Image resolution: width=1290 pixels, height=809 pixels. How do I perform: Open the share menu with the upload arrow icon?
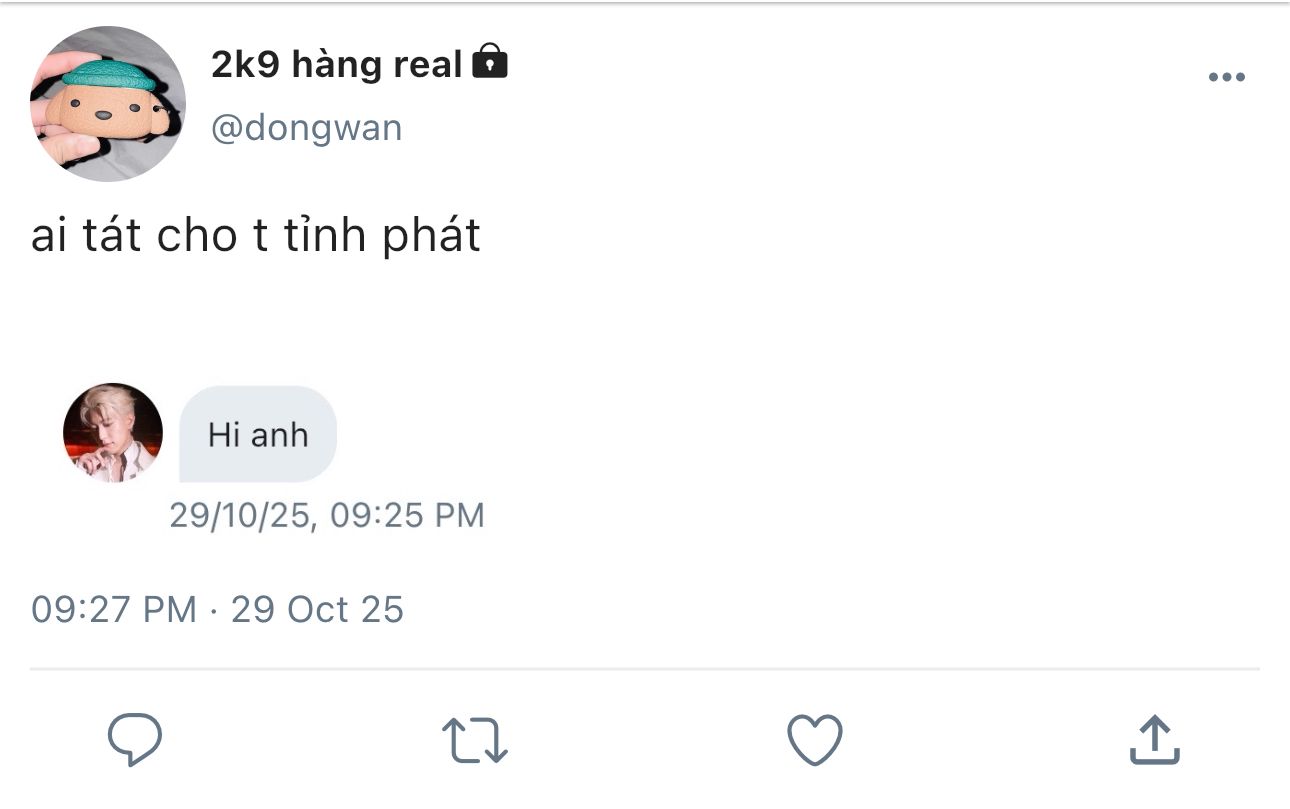pos(1154,741)
